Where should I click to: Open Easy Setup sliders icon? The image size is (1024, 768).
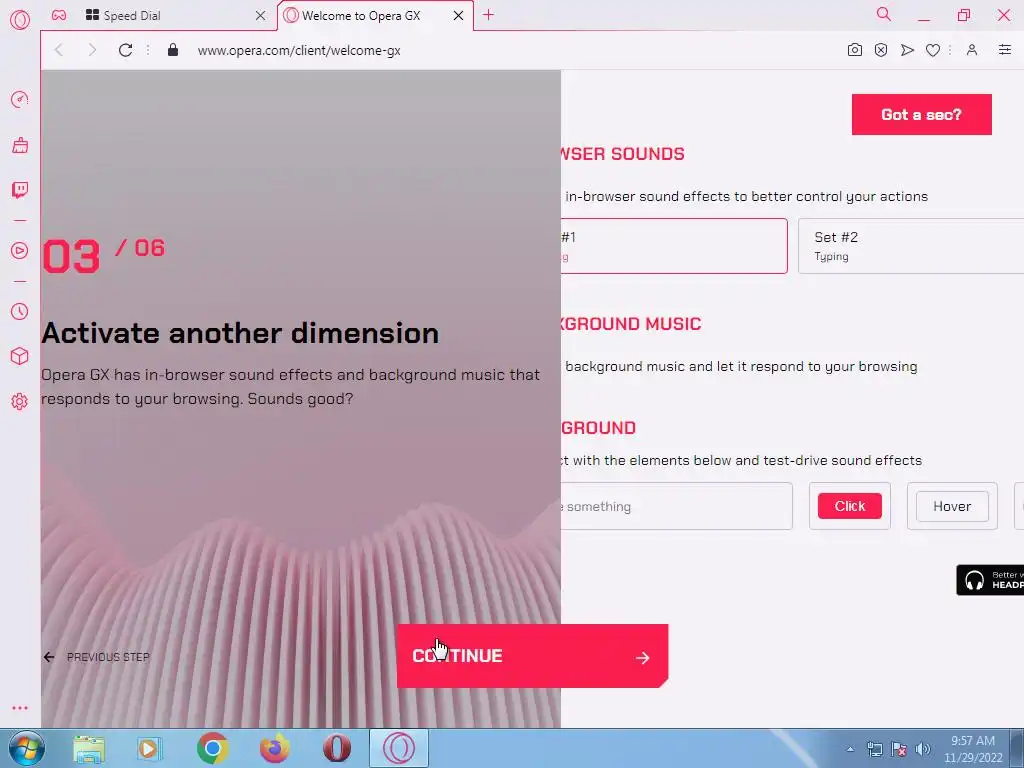[x=1005, y=50]
